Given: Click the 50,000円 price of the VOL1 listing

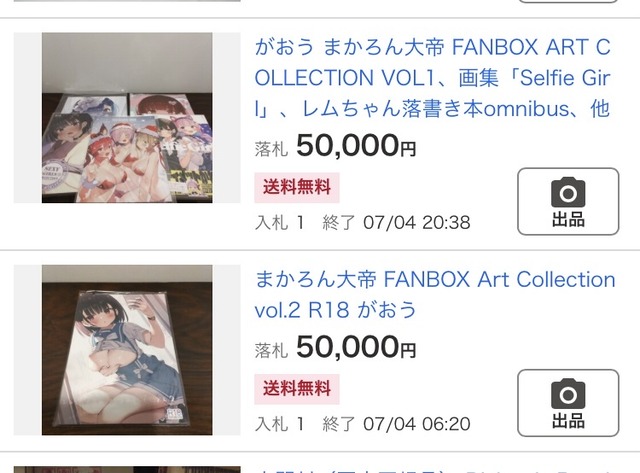Looking at the screenshot, I should pyautogui.click(x=356, y=146).
